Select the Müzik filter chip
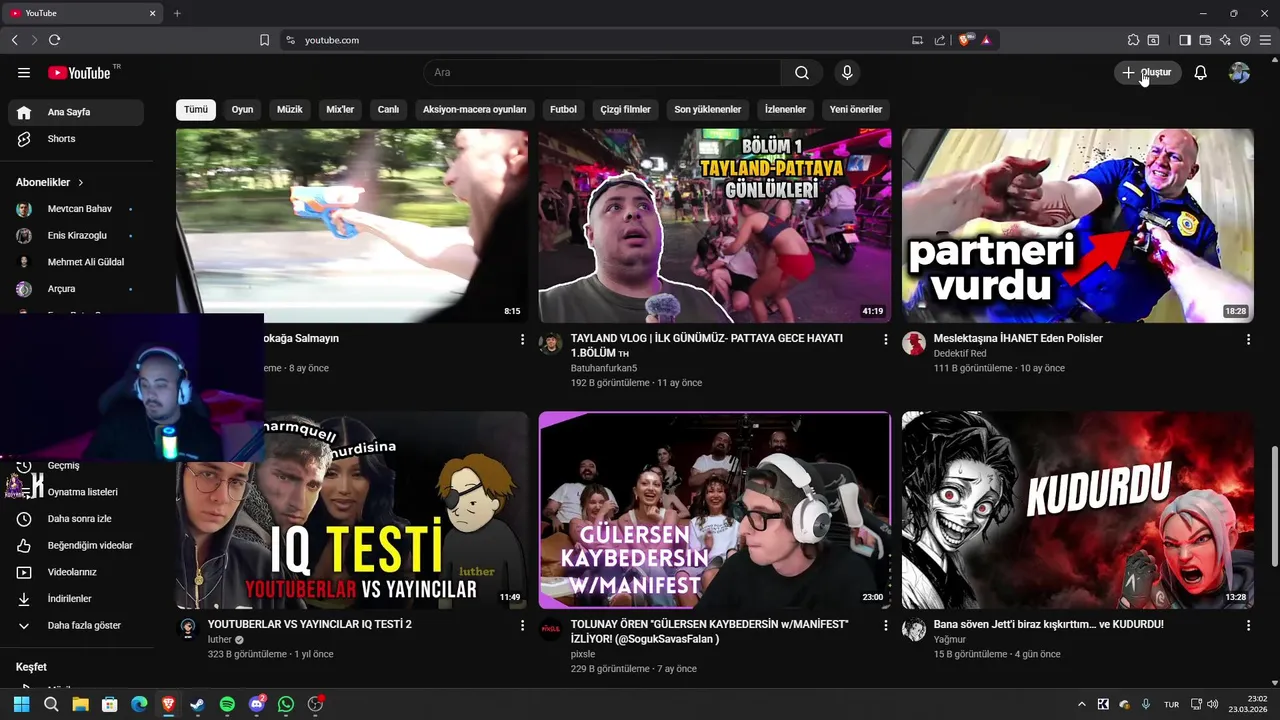This screenshot has width=1280, height=720. pyautogui.click(x=290, y=109)
